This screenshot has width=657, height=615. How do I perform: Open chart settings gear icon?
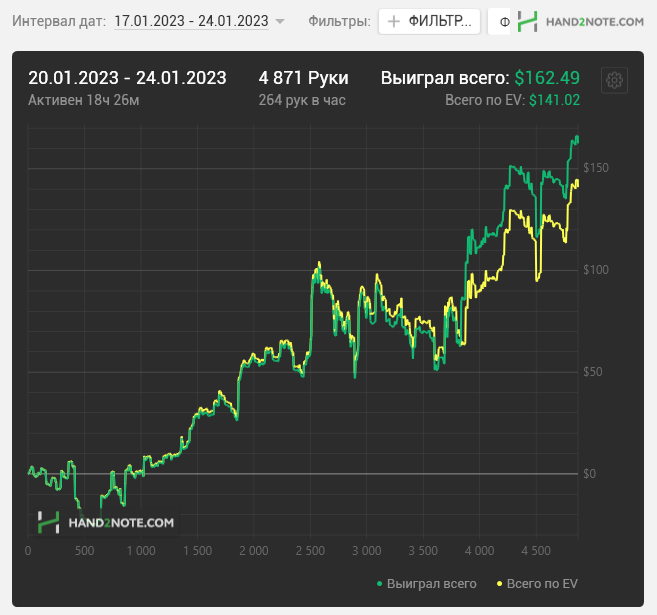click(x=614, y=80)
